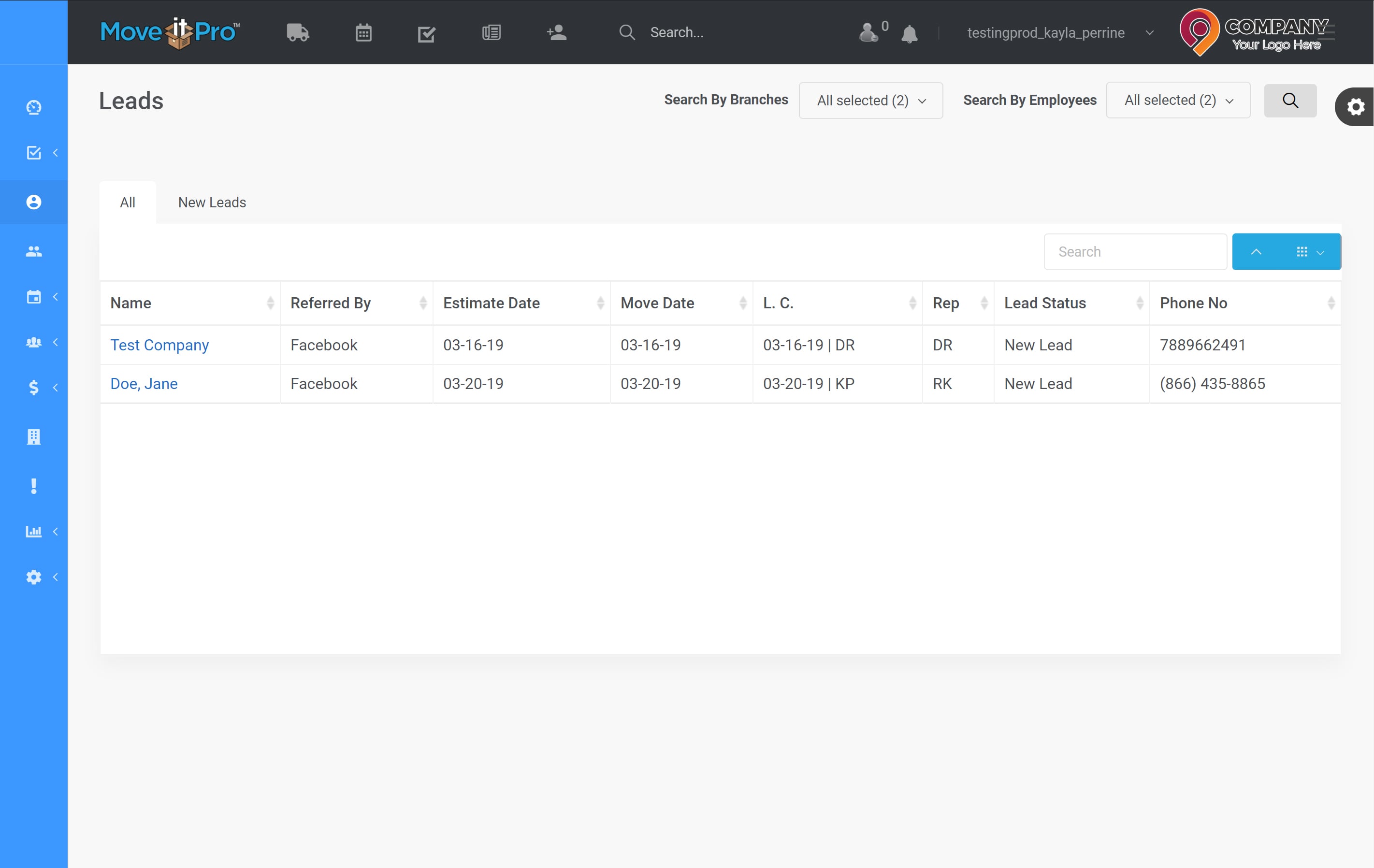Open the calendar icon in top bar
Viewport: 1374px width, 868px height.
[x=363, y=32]
